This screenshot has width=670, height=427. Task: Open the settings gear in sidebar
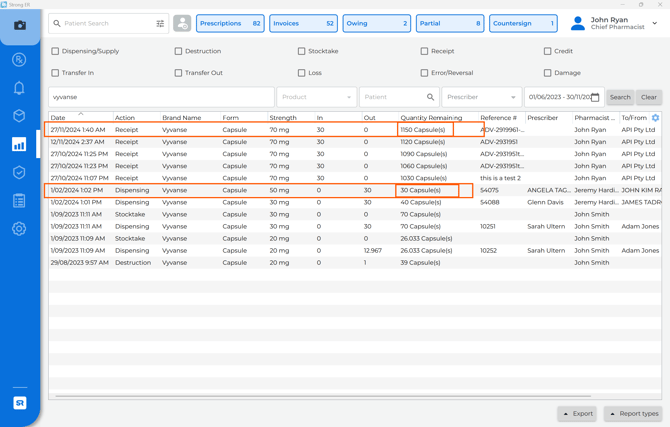coord(19,229)
